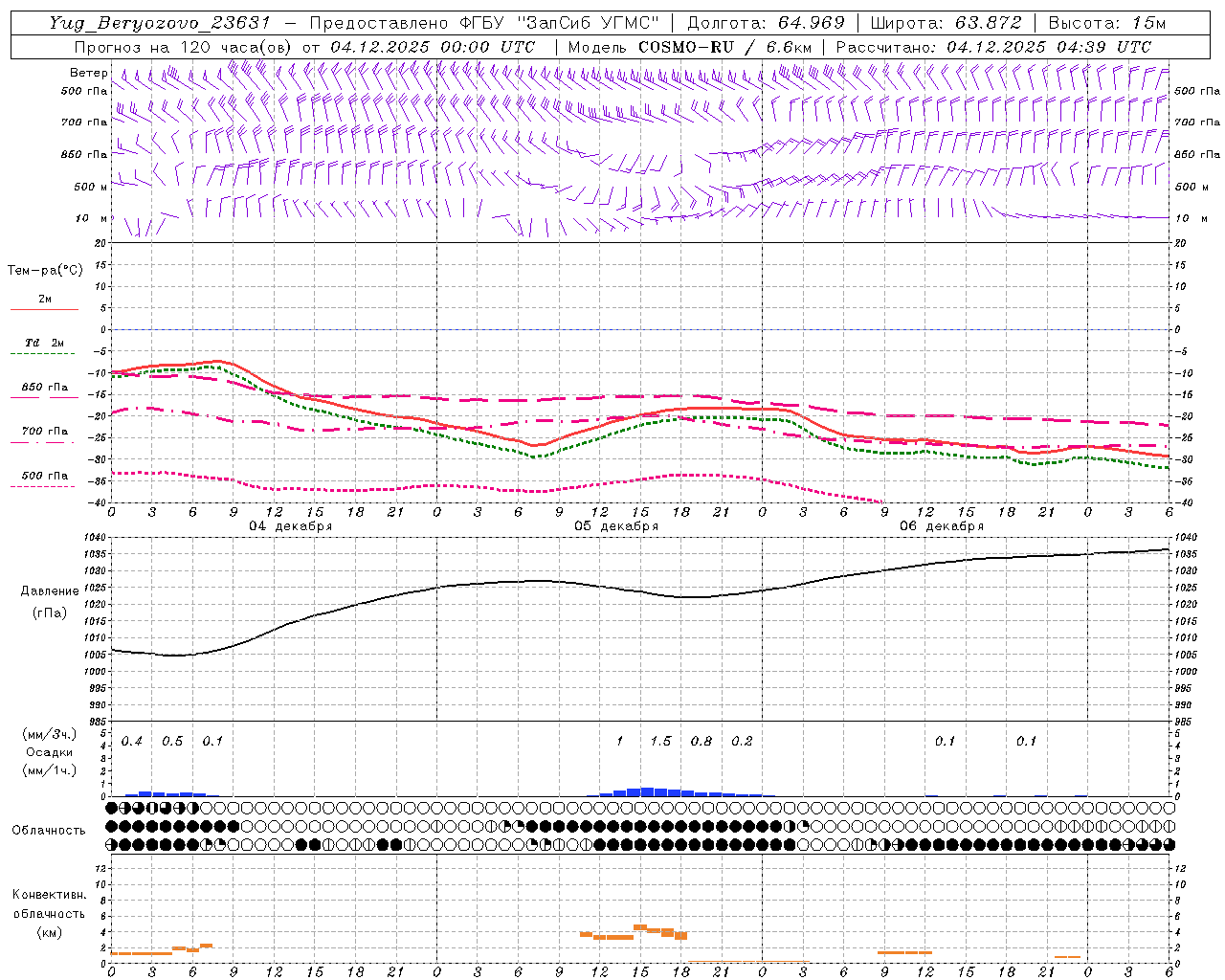This screenshot has width=1225, height=980.
Task: Click the station name "Yug_Beryozovo_23631"
Action: click(x=160, y=23)
